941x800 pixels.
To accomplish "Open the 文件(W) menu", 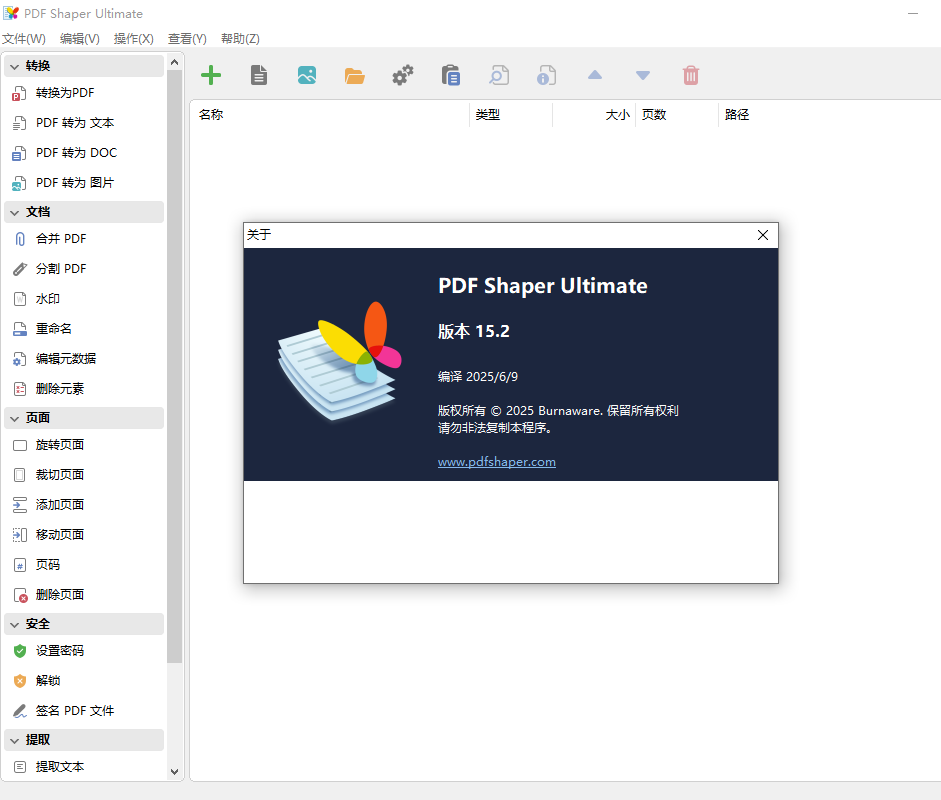I will coord(24,38).
